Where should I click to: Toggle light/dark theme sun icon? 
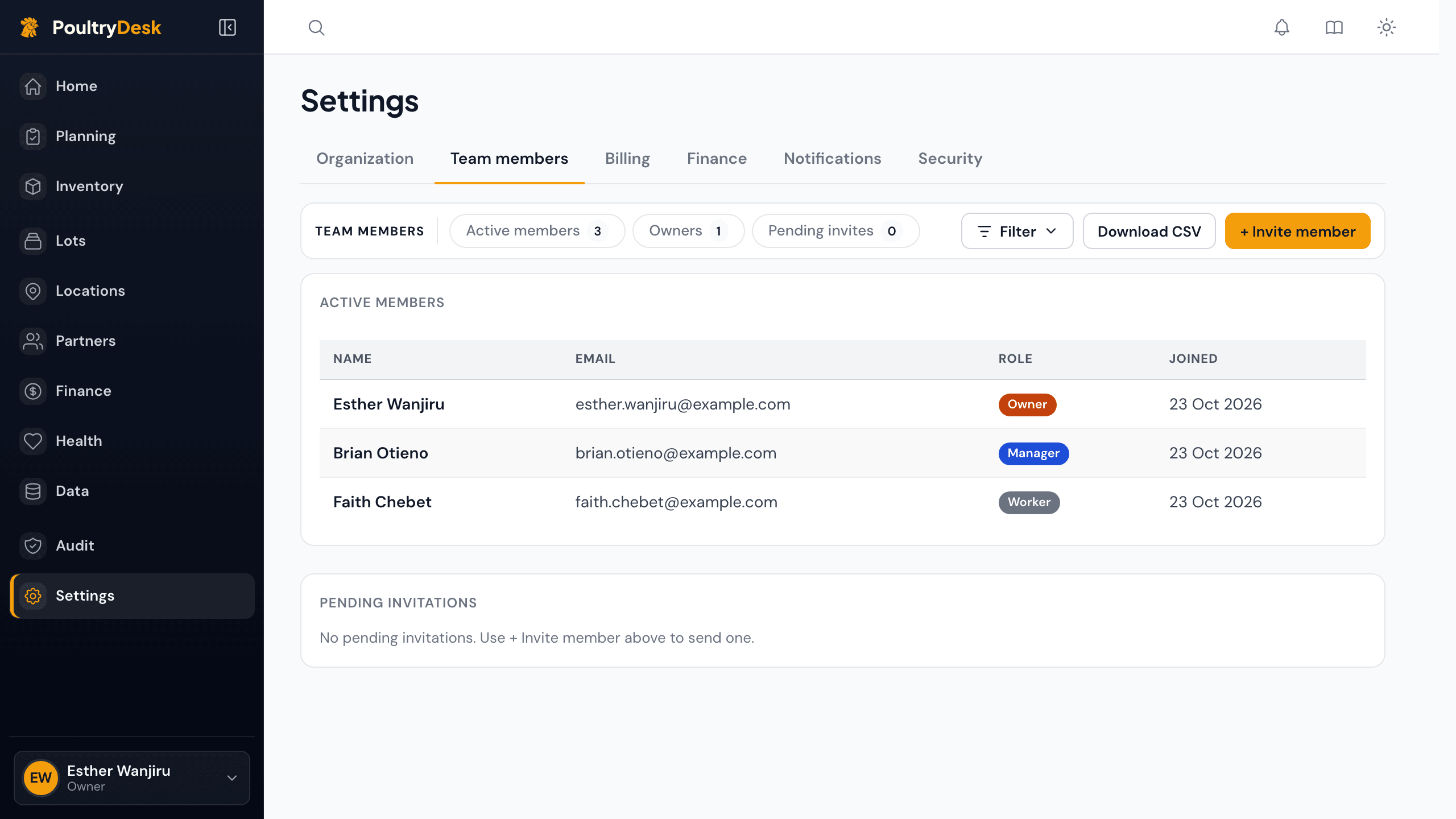(x=1387, y=27)
